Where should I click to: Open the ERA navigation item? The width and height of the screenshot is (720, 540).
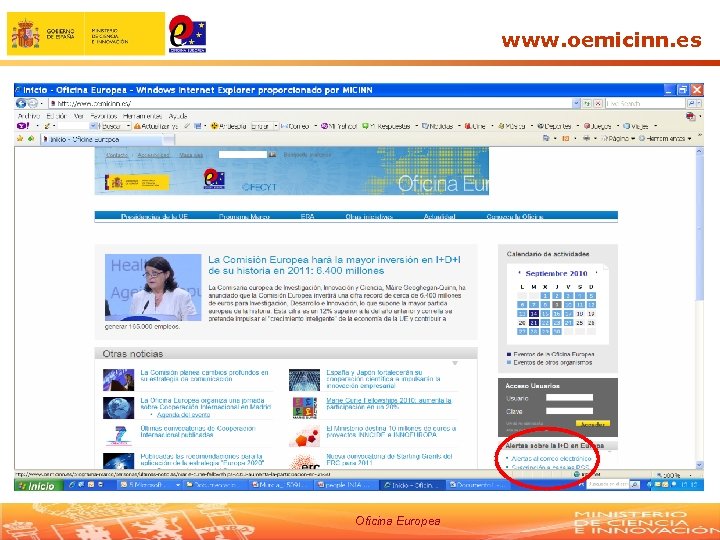[307, 216]
